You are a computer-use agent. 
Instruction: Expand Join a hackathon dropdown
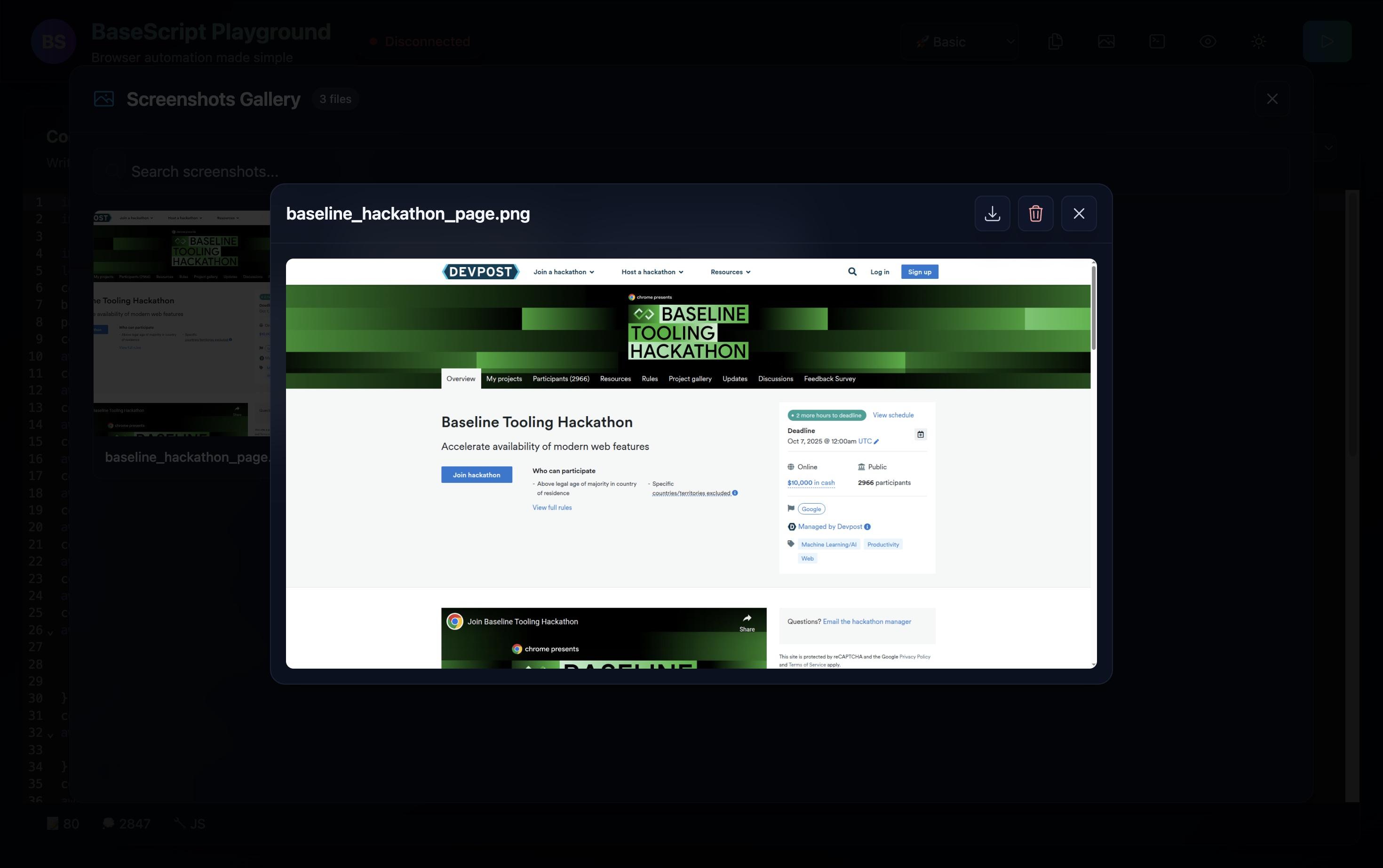[x=564, y=272]
